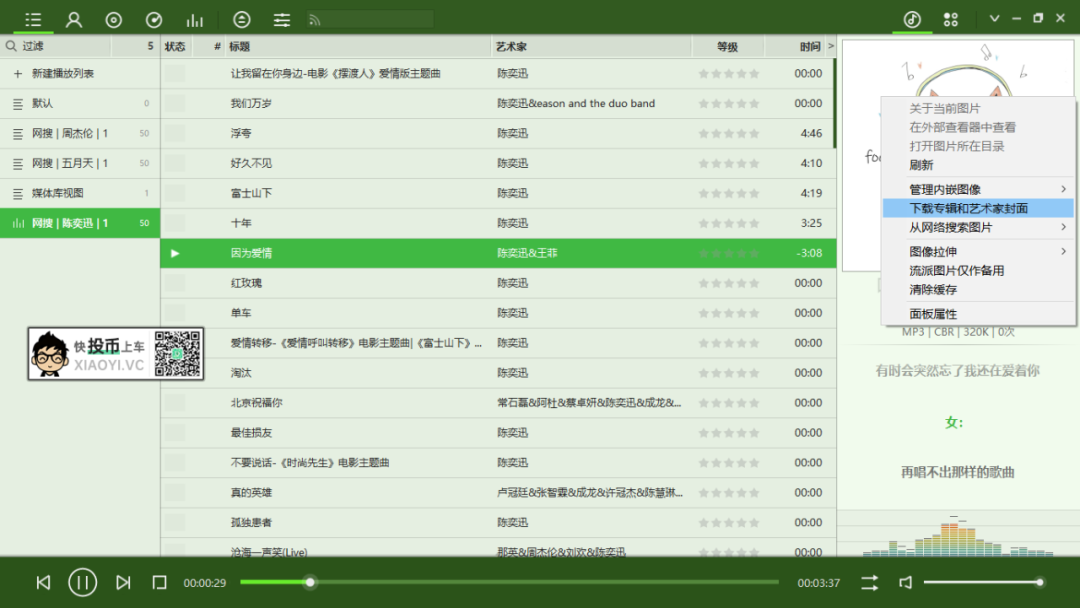Click 新建播放列表 to create a playlist
Viewport: 1080px width, 608px height.
(x=62, y=73)
